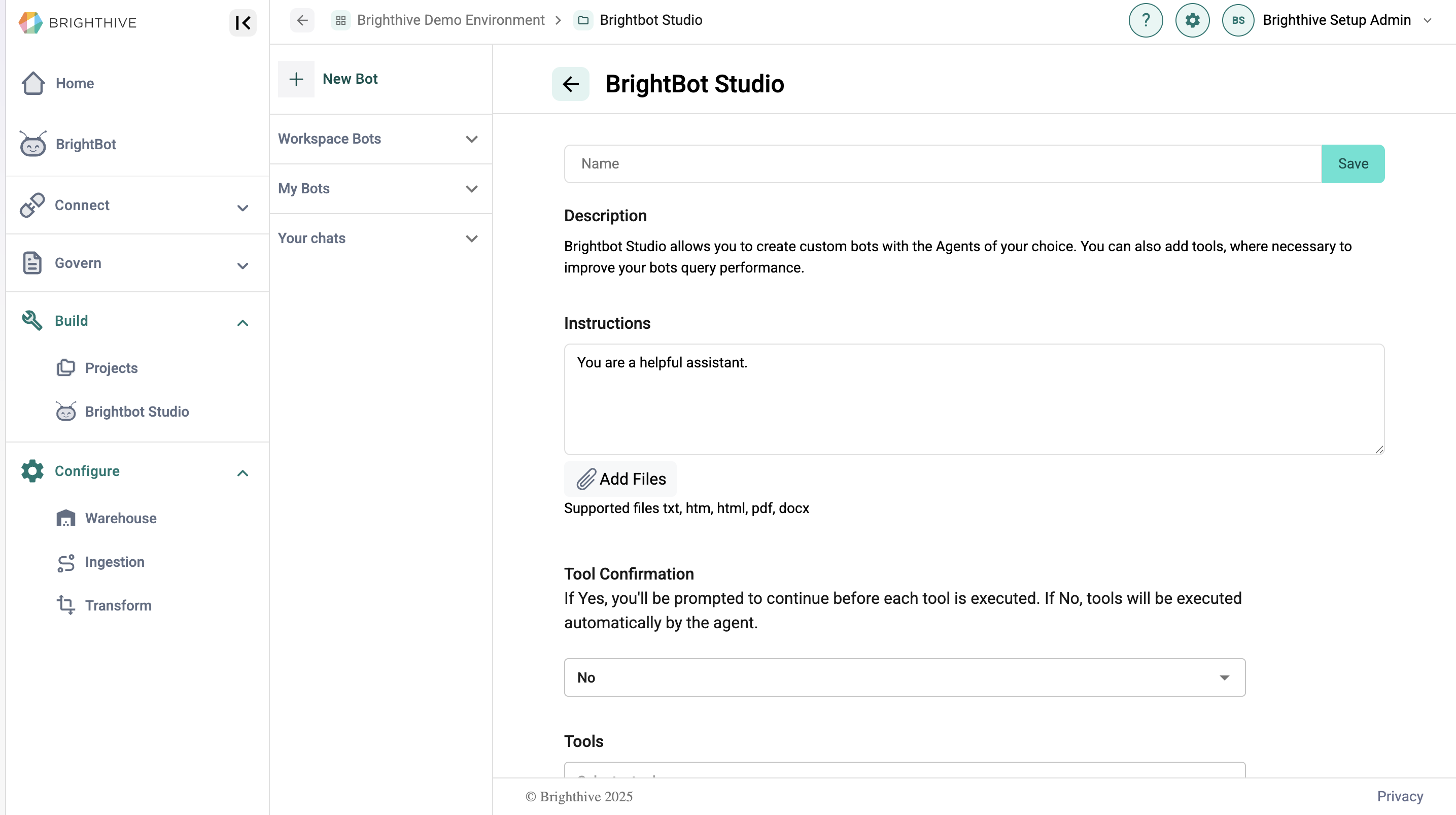Click the paperclip icon on Add Files
The image size is (1456, 815).
[586, 479]
